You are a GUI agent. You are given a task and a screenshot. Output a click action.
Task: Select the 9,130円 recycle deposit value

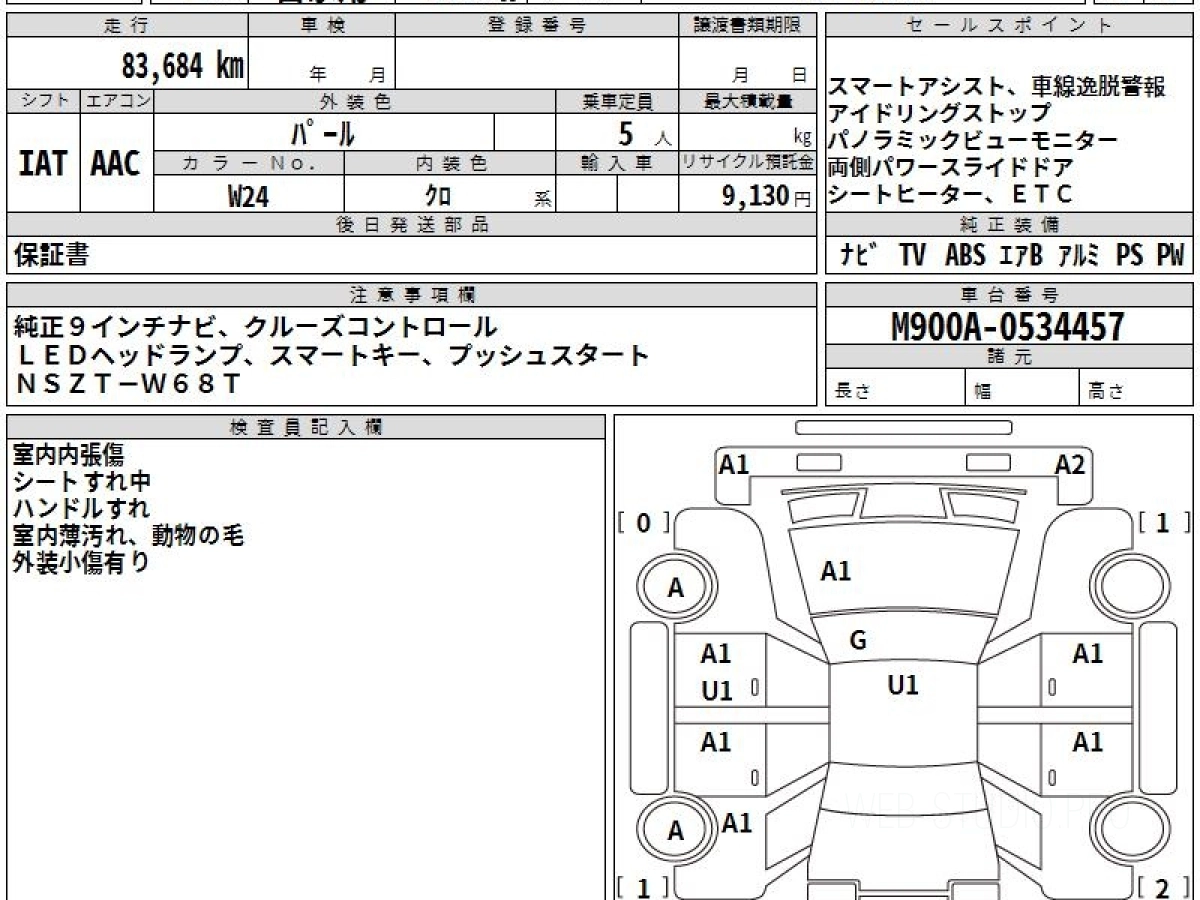[767, 196]
